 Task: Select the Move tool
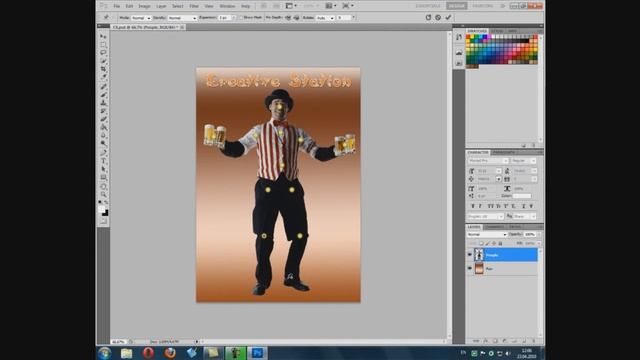[x=103, y=37]
